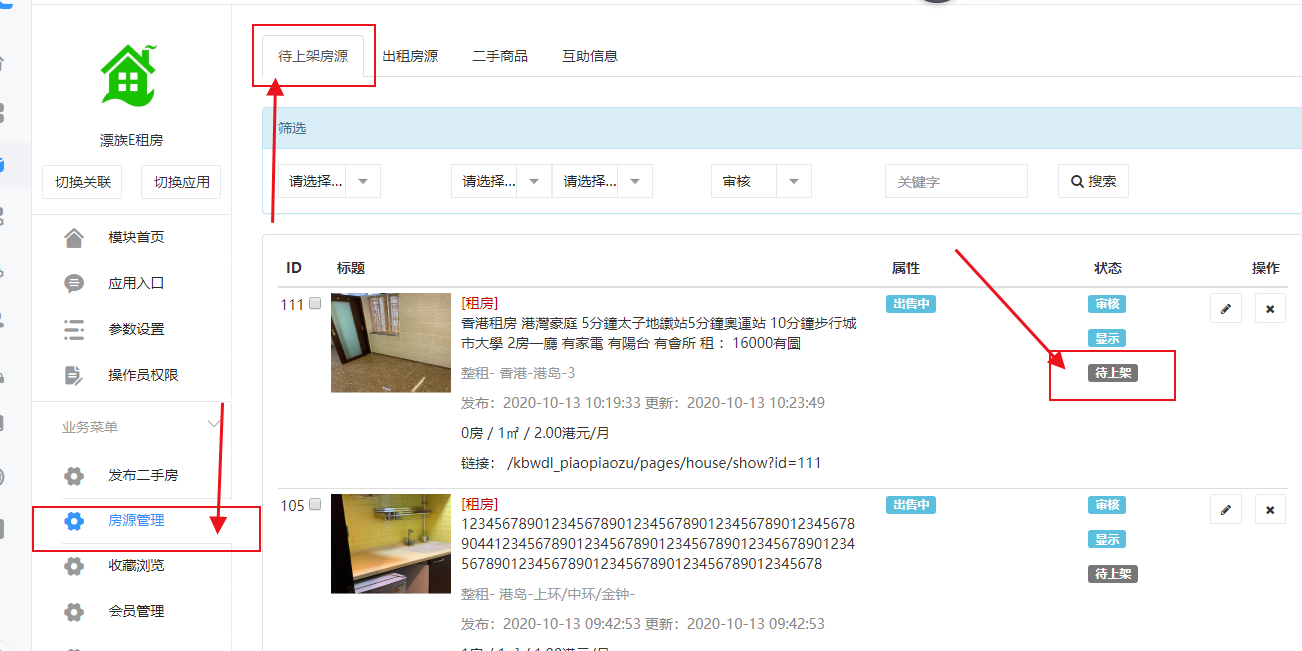This screenshot has height=651, width=1302.
Task: Click the link text /kbwdl_piaopiaozu/pages/house/show?id=111
Action: 665,463
